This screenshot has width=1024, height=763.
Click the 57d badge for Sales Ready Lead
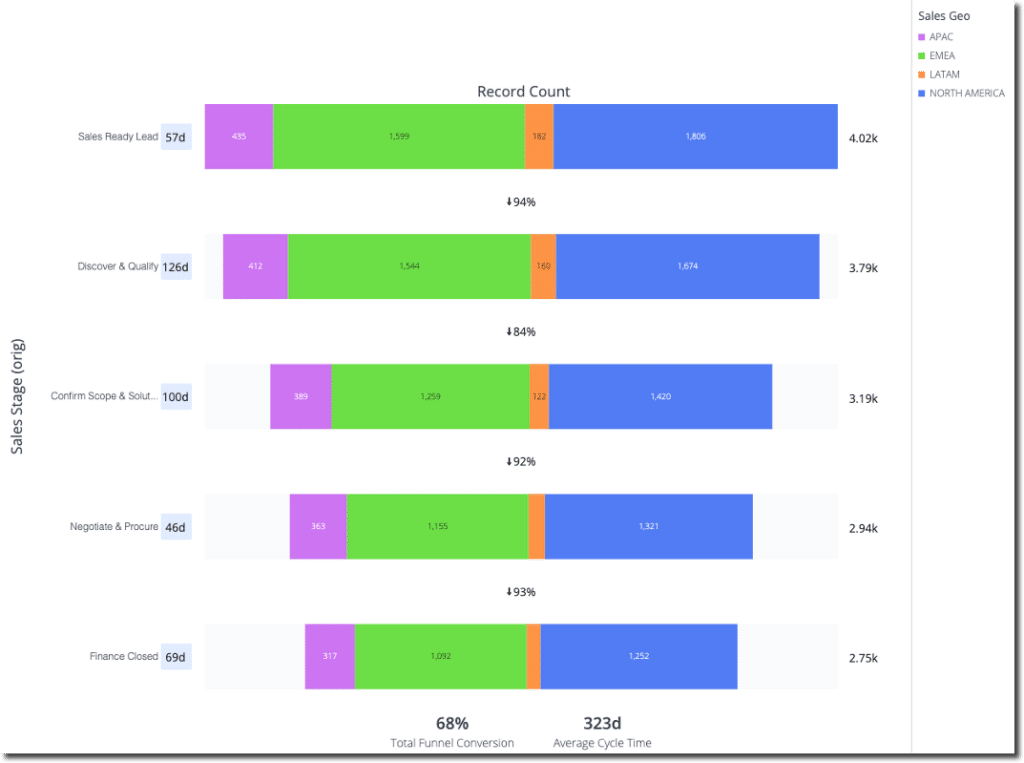point(176,137)
